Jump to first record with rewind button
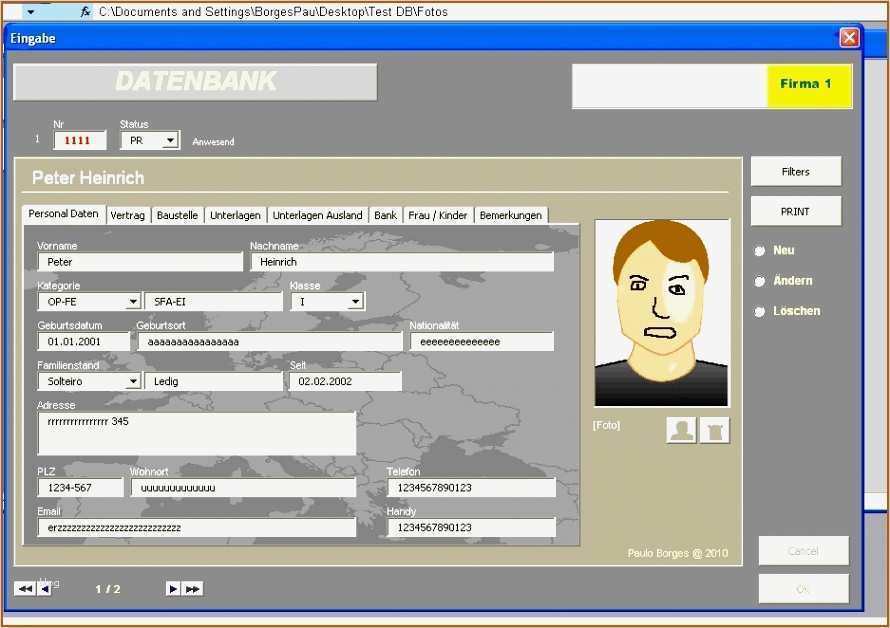The image size is (890, 628). click(x=25, y=589)
